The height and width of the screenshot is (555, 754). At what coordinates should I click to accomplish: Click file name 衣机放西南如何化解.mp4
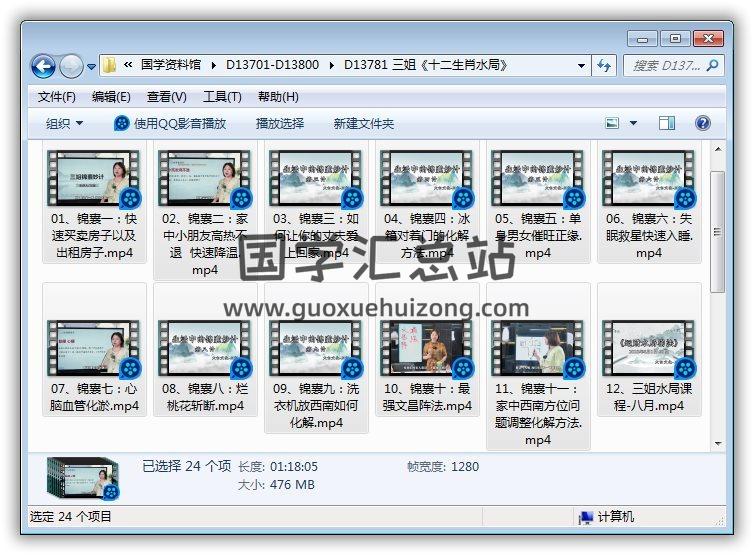316,414
